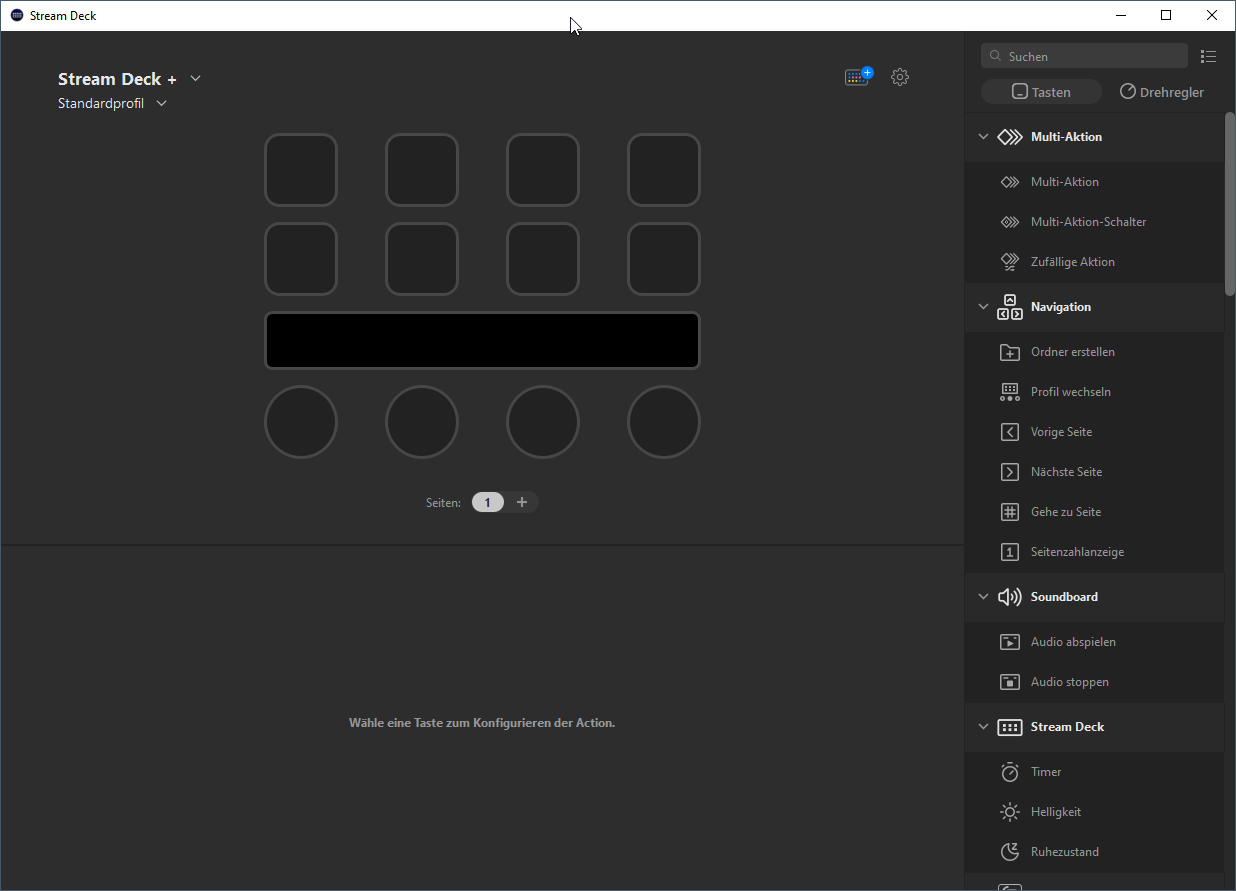The width and height of the screenshot is (1236, 891).
Task: Open the Stream Deck Store icon
Action: [858, 77]
